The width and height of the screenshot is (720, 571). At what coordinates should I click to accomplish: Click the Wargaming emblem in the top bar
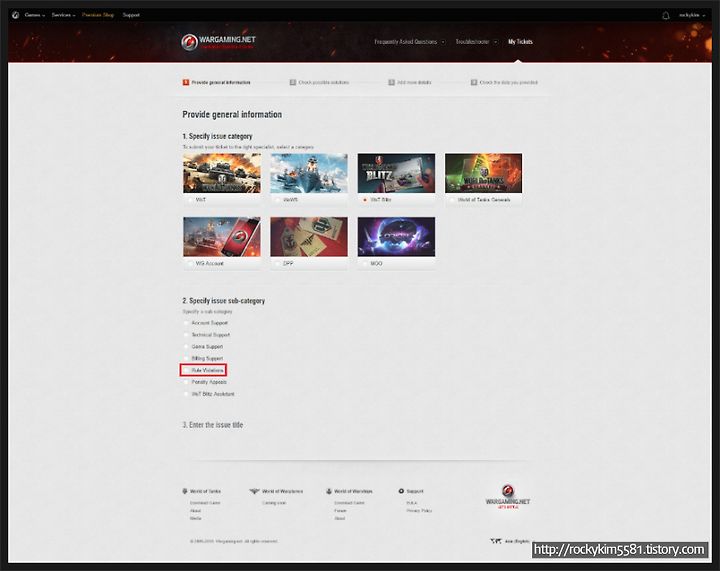click(15, 15)
